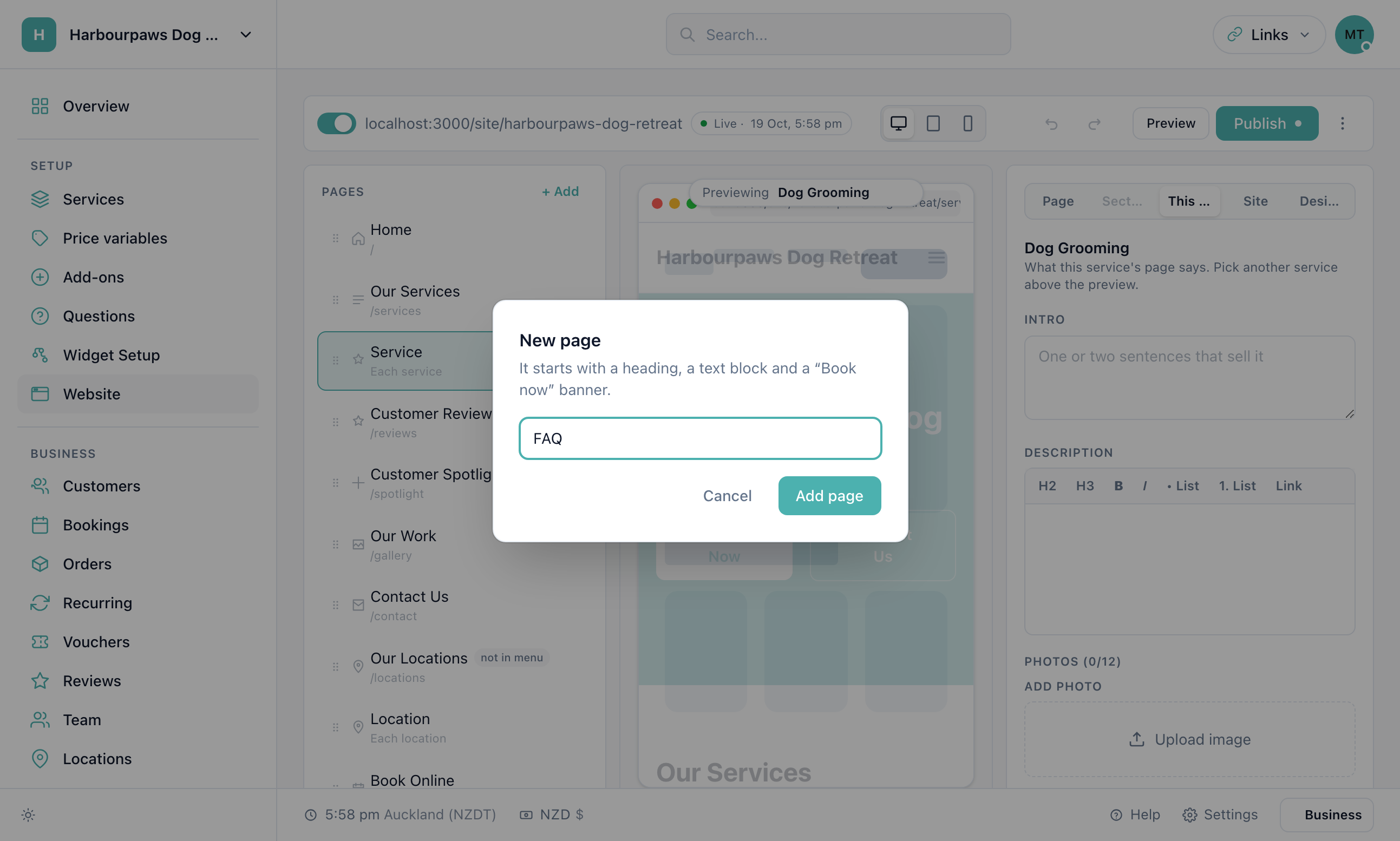The height and width of the screenshot is (841, 1400).
Task: Toggle the site live switch
Action: point(336,123)
